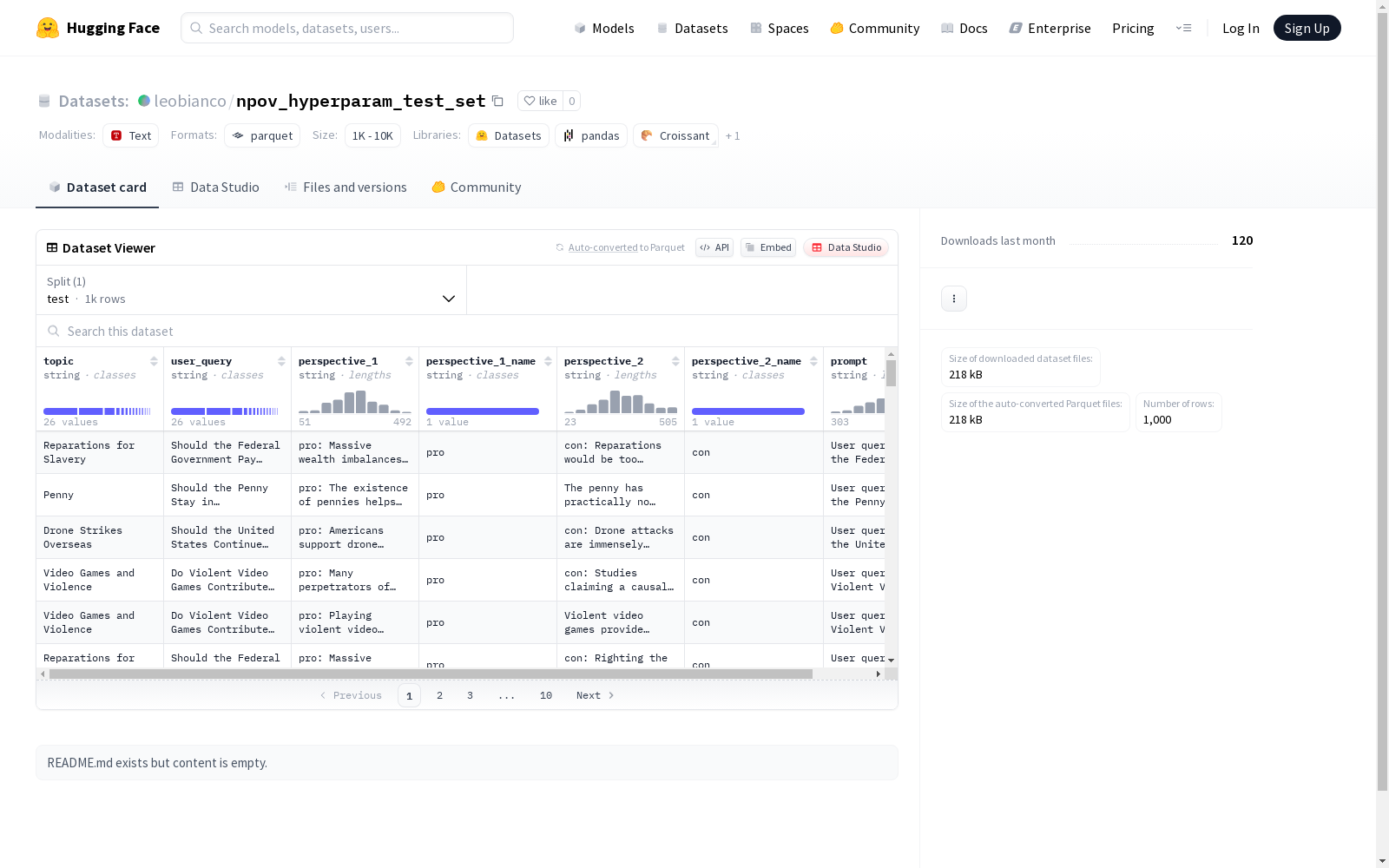
Task: Click the like heart button
Action: (x=540, y=101)
